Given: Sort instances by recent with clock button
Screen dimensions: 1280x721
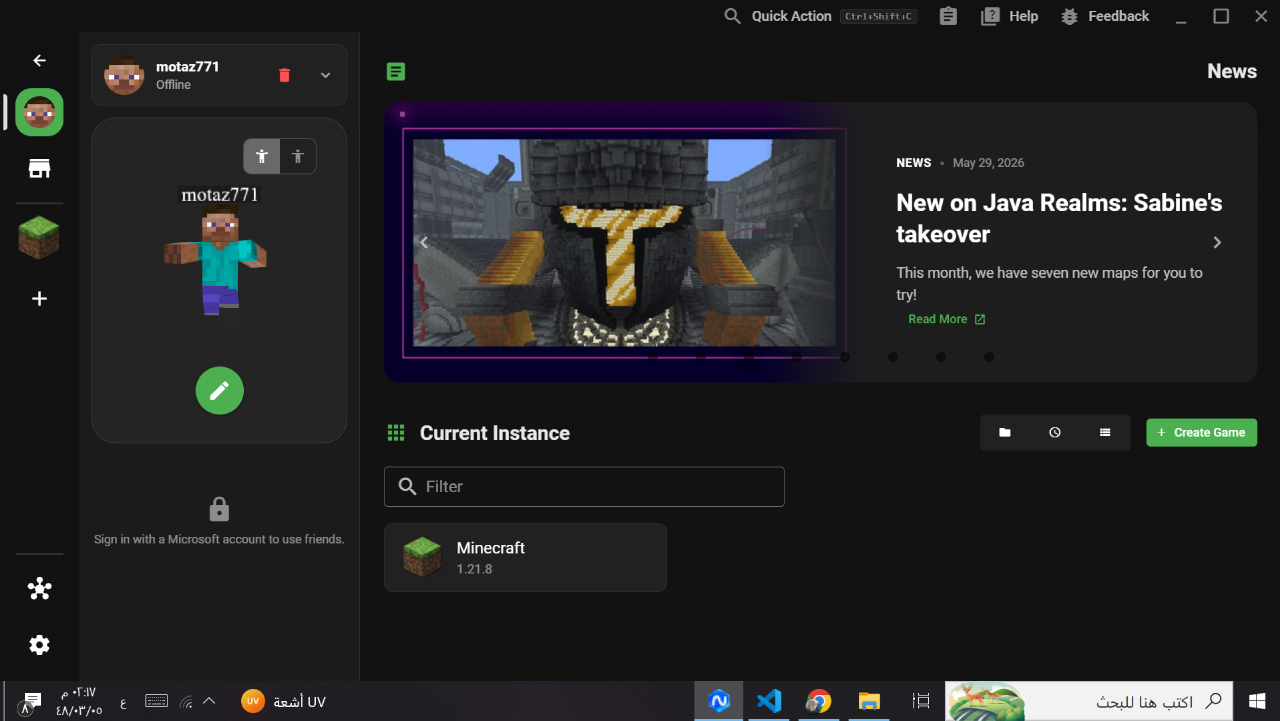Looking at the screenshot, I should (1055, 433).
